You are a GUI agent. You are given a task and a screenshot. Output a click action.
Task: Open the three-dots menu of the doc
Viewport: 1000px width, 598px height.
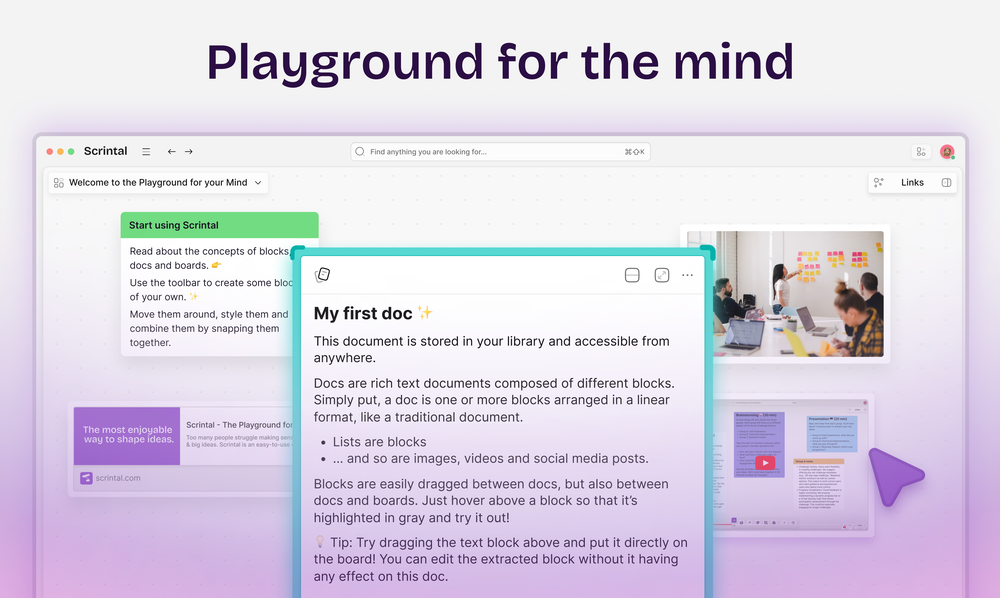pos(688,275)
